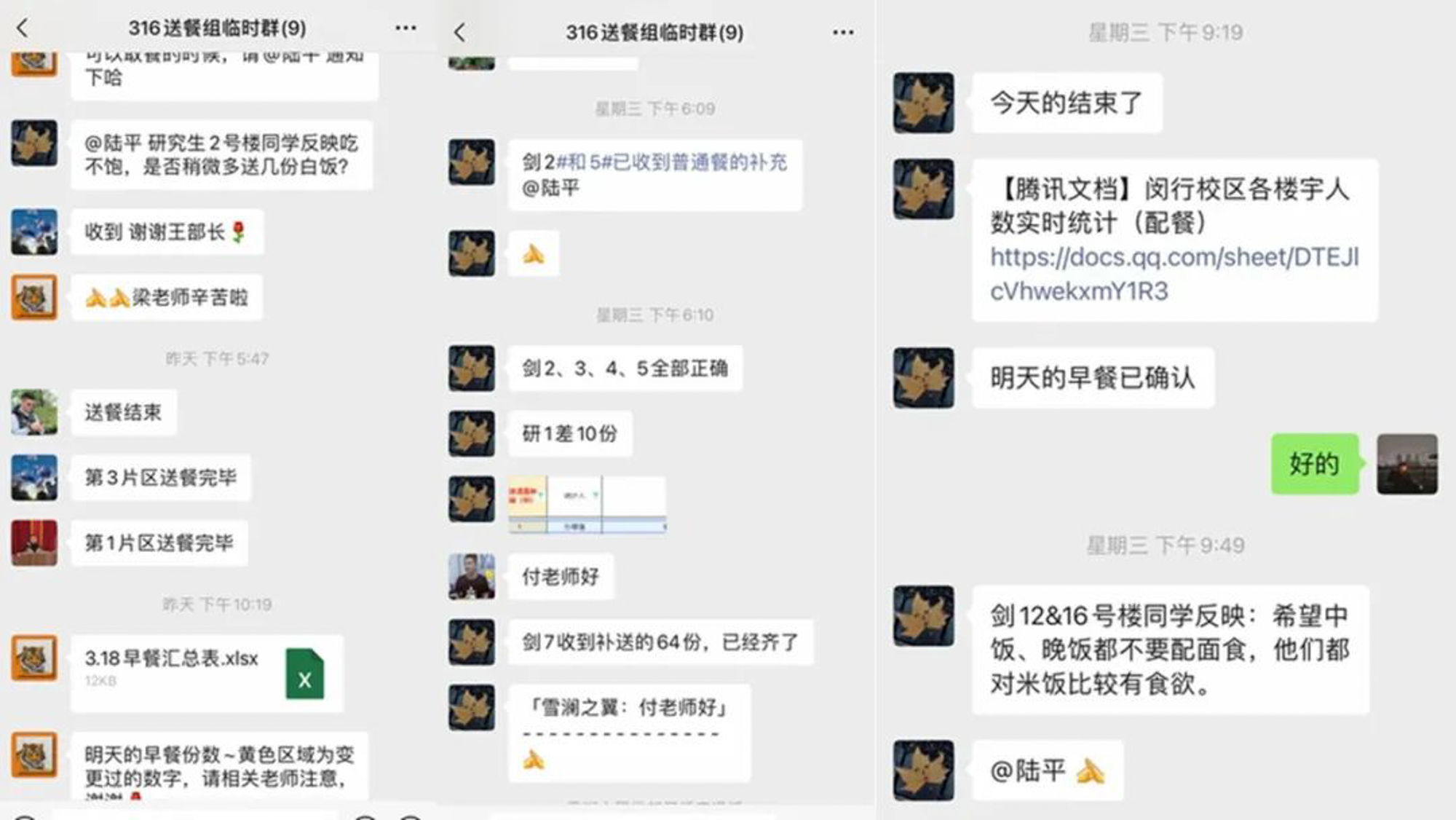Tap back arrow in left chat header
1456x820 pixels.
click(x=23, y=28)
